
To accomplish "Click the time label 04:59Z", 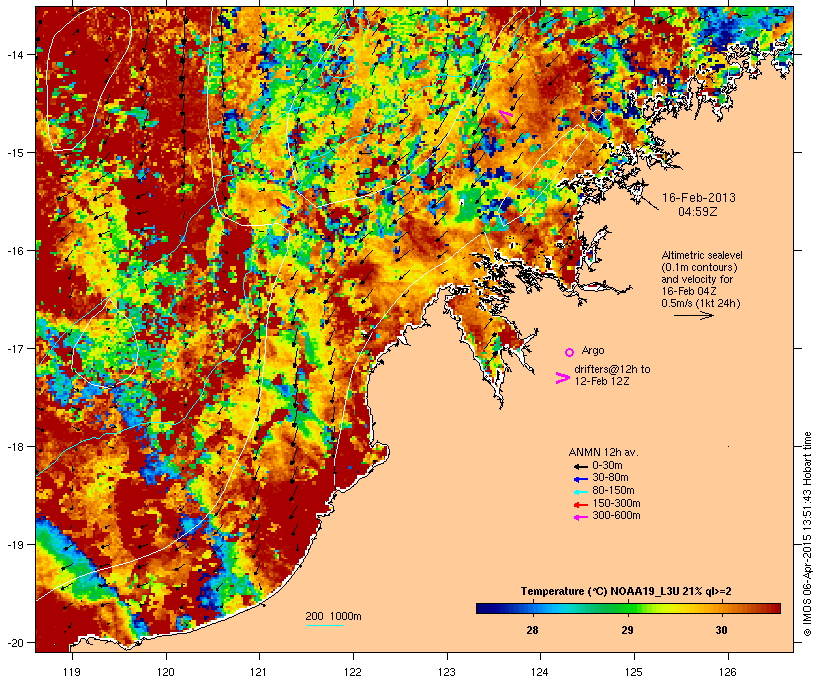I will (x=698, y=212).
